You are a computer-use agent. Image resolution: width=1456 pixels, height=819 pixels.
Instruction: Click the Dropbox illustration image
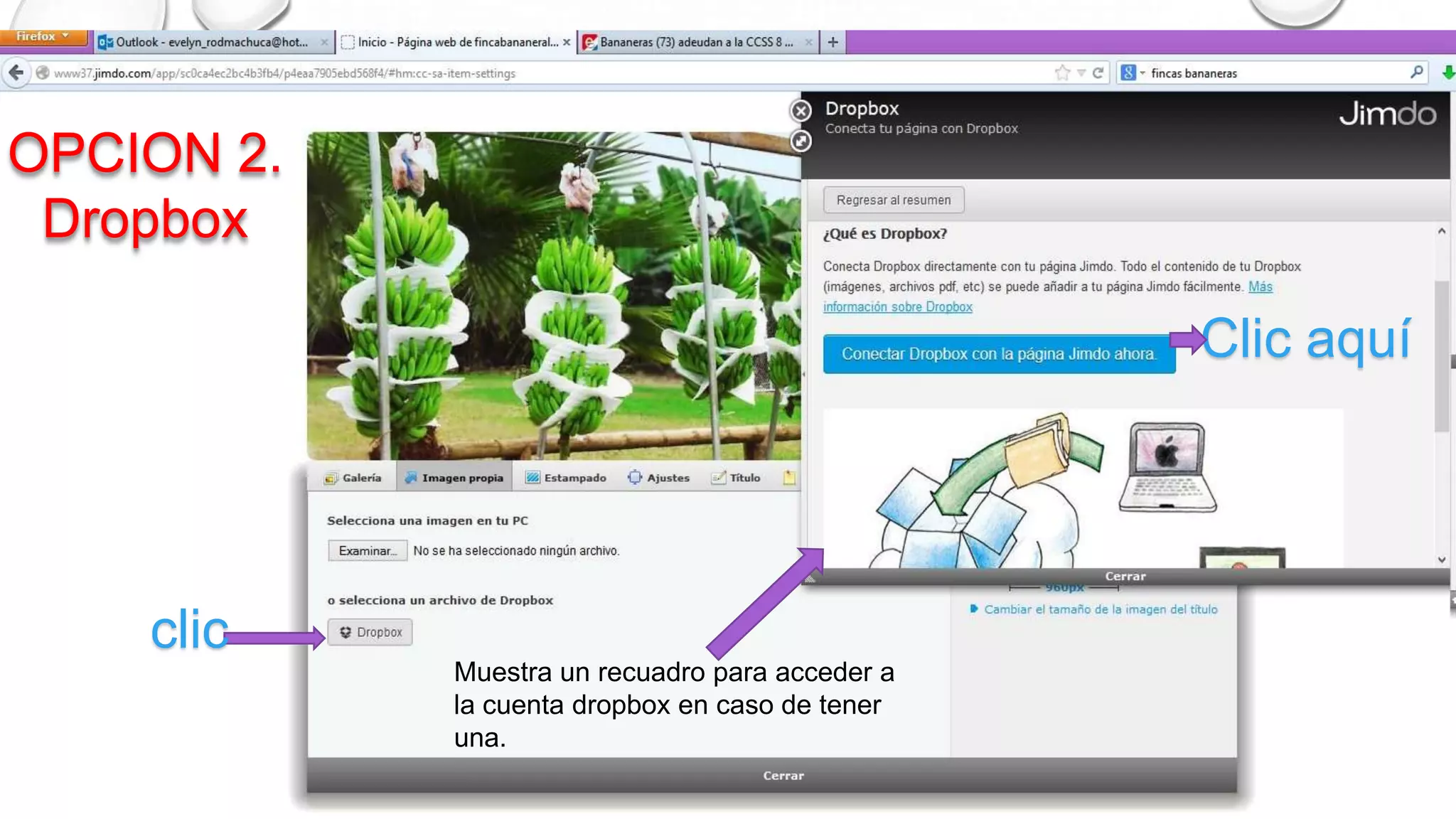coord(1083,488)
